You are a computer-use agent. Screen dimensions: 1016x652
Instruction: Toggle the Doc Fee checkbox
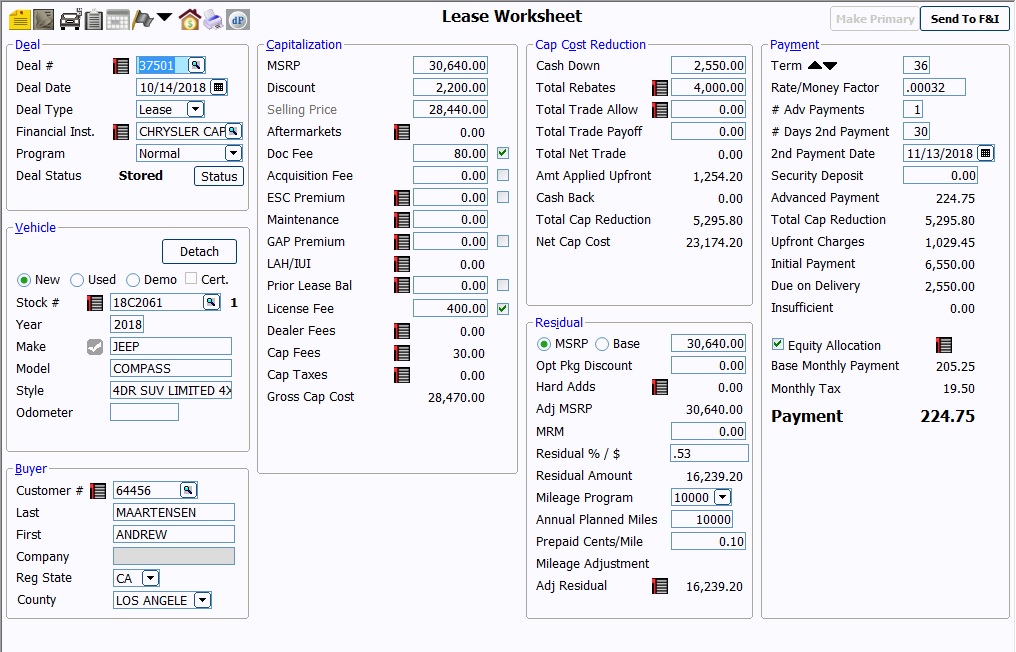pyautogui.click(x=503, y=153)
